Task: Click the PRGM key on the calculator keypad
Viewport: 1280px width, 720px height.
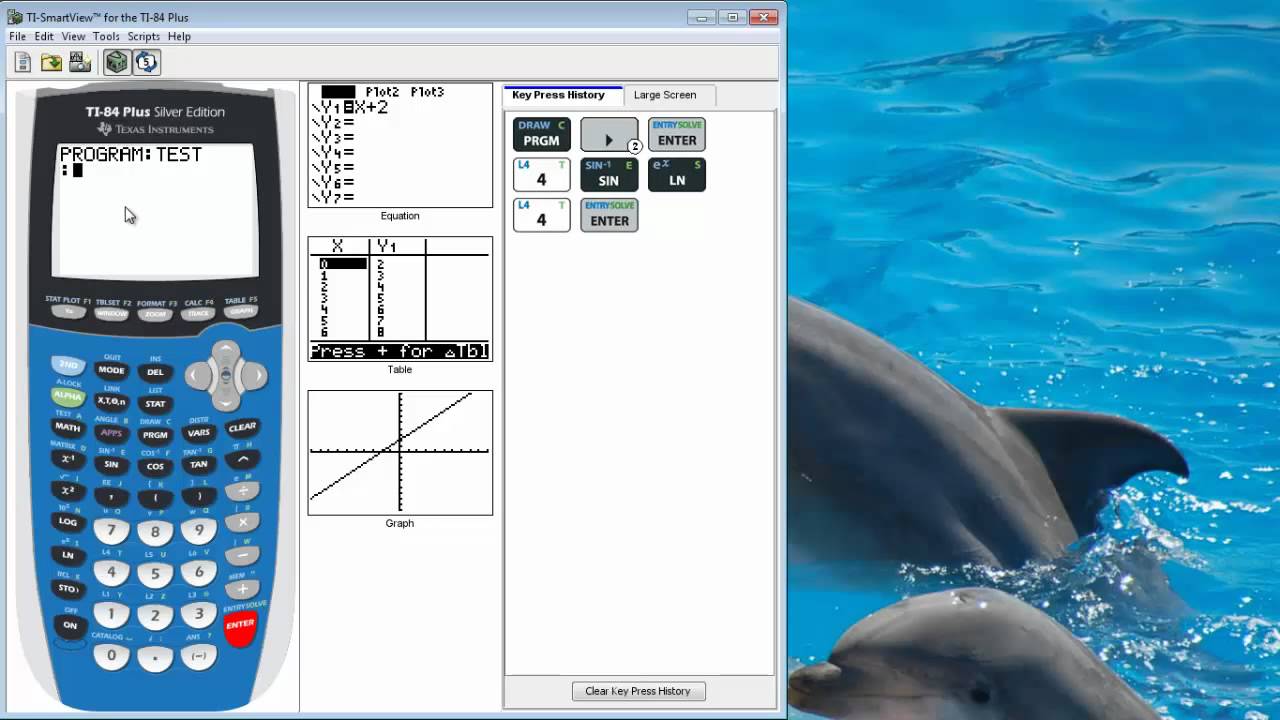Action: click(x=155, y=435)
